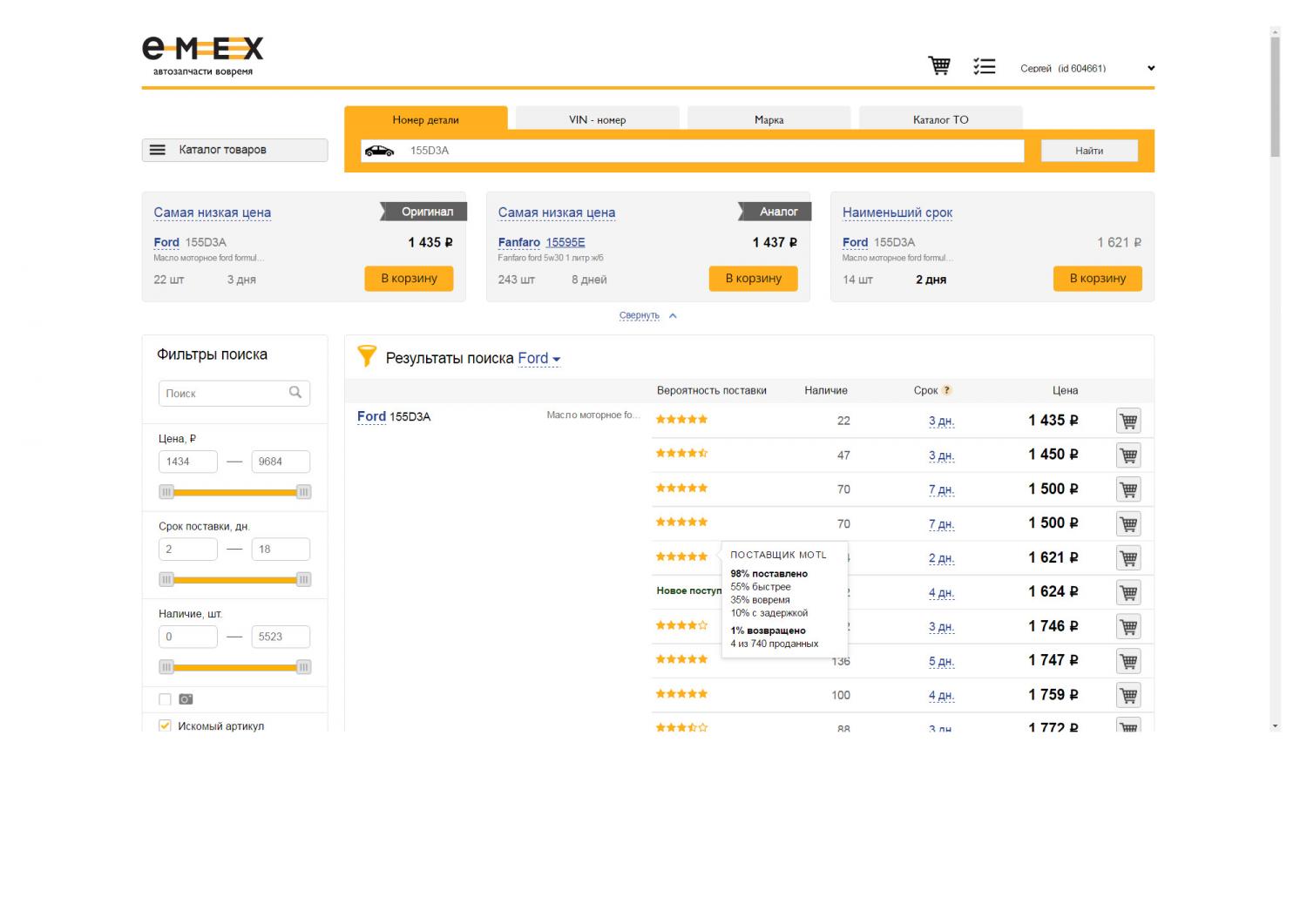This screenshot has height=924, width=1307.
Task: Click the magnifier icon in filter search
Action: tap(295, 393)
